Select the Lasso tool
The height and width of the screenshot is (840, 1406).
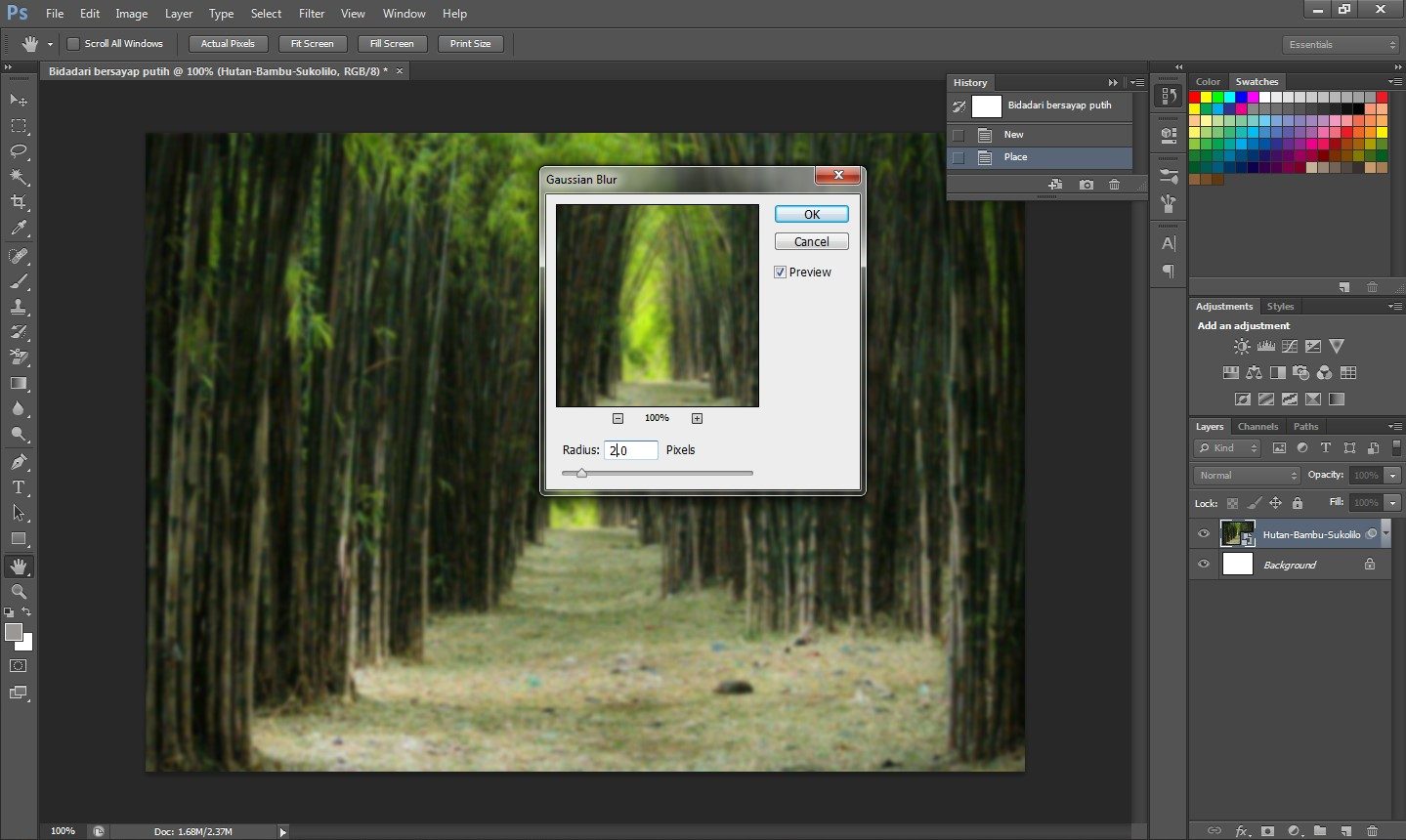coord(19,151)
